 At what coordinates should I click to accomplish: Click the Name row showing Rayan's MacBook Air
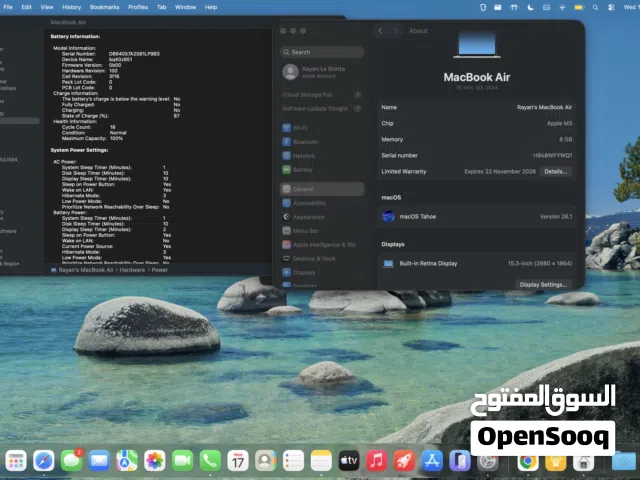(477, 107)
